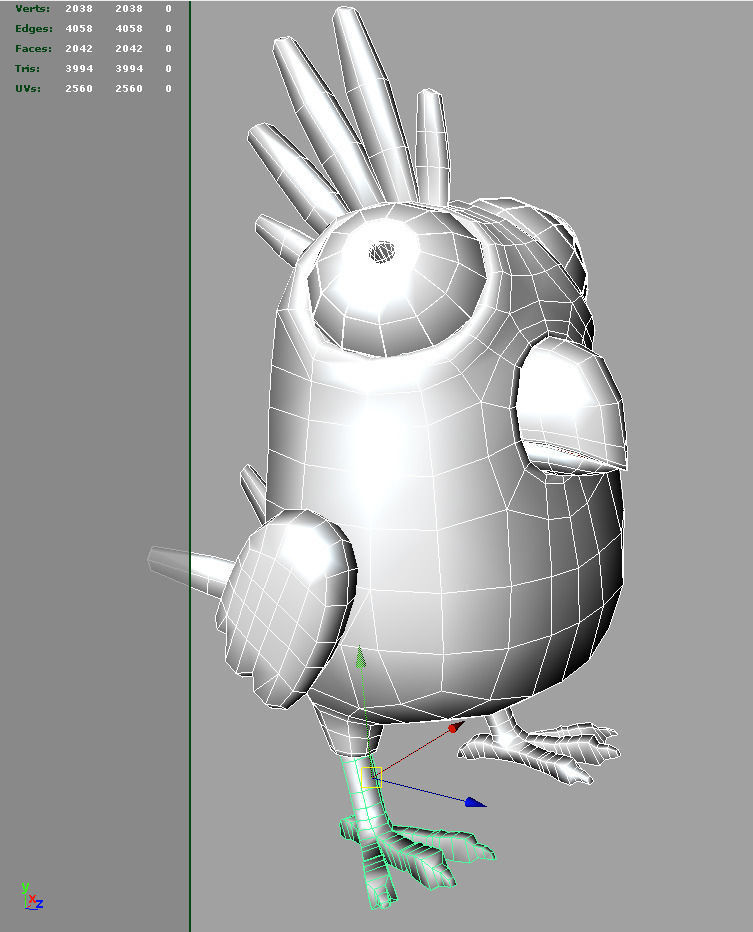The image size is (753, 932).
Task: Click the red X-axis move handle
Action: coord(454,728)
